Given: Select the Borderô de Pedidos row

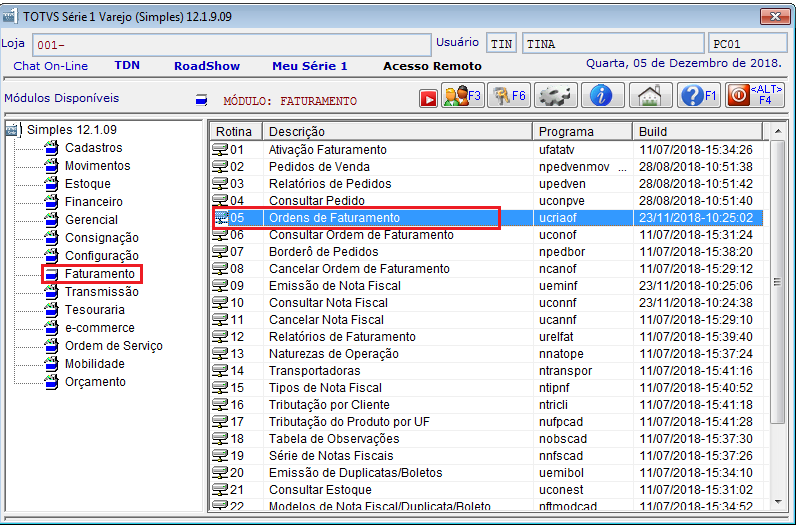Looking at the screenshot, I should [487, 252].
